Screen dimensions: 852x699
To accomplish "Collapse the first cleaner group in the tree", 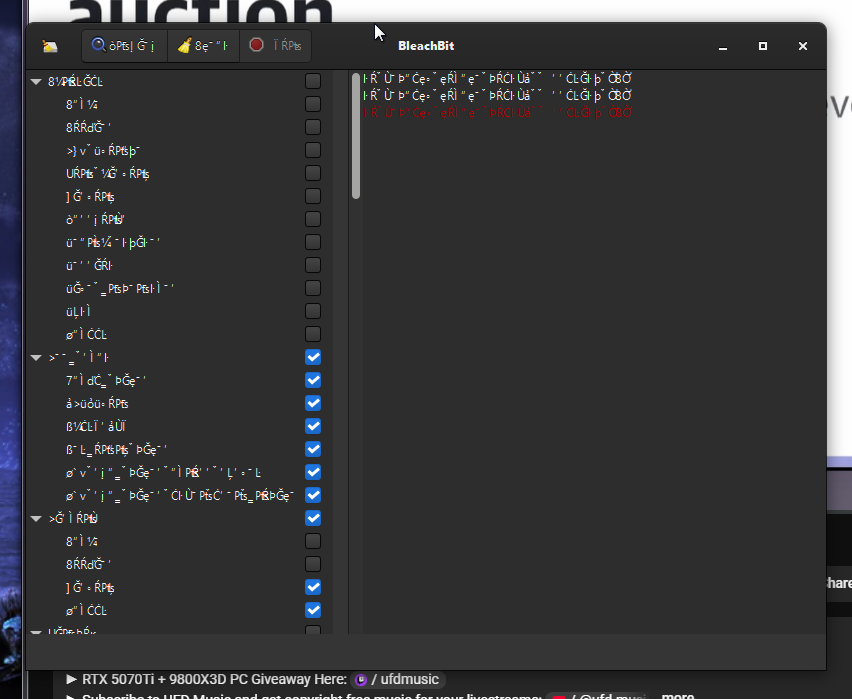I will (x=36, y=82).
